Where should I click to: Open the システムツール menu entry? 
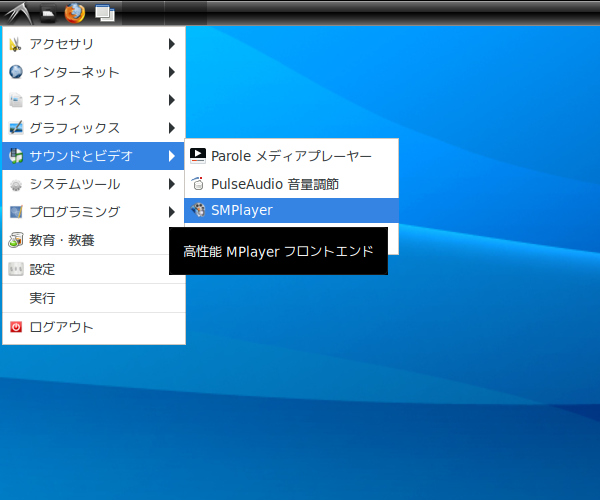[x=94, y=184]
